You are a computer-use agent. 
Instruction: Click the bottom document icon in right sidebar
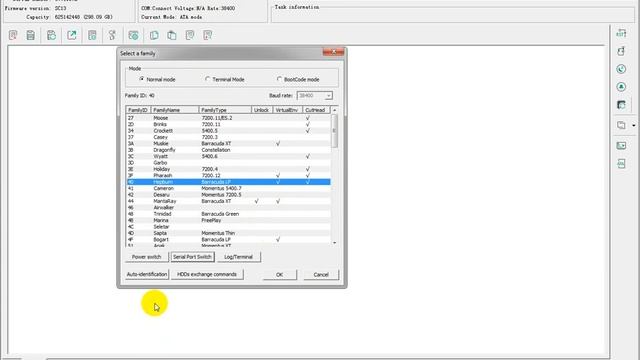pos(621,164)
